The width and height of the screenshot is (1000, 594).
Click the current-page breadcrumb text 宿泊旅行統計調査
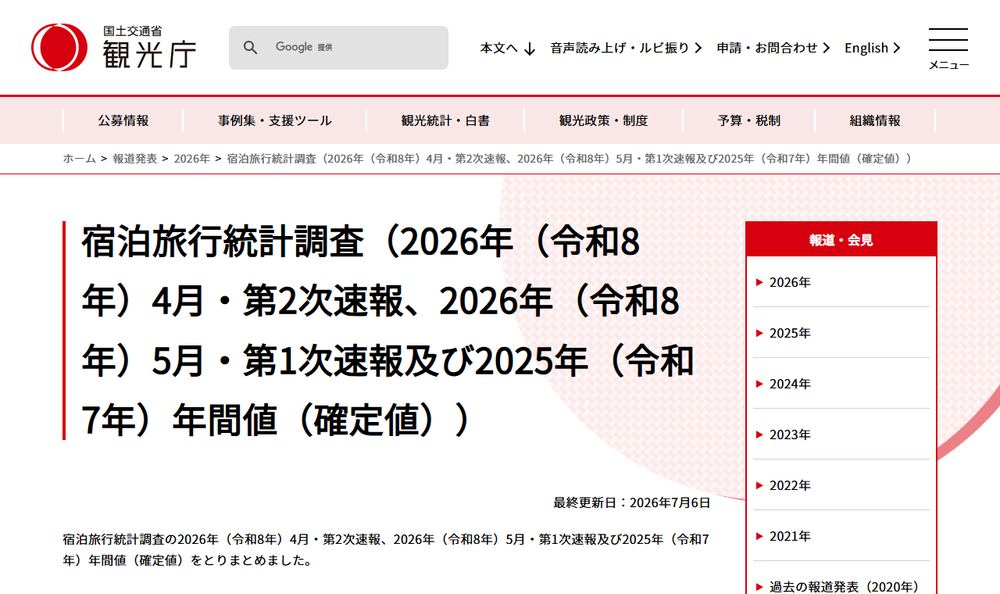pyautogui.click(x=569, y=158)
